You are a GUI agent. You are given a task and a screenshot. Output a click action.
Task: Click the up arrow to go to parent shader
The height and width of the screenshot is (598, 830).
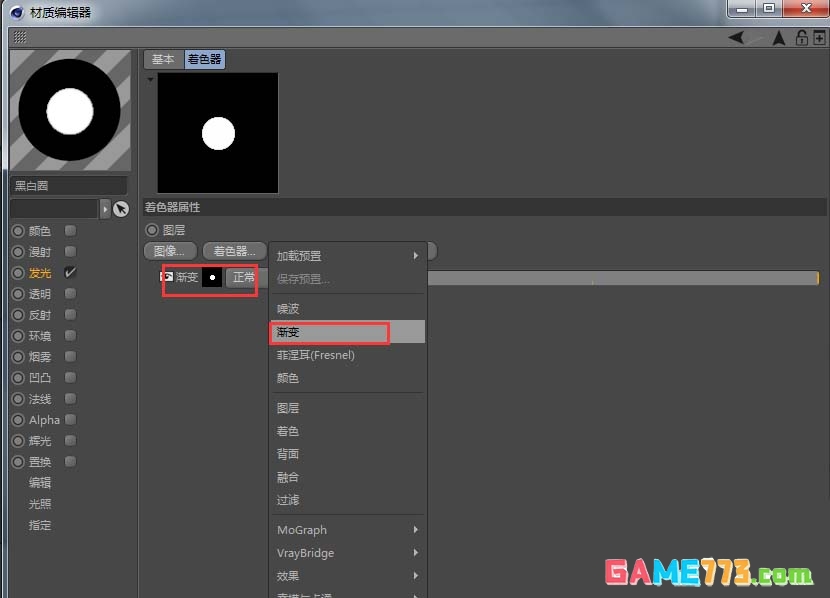coord(778,37)
